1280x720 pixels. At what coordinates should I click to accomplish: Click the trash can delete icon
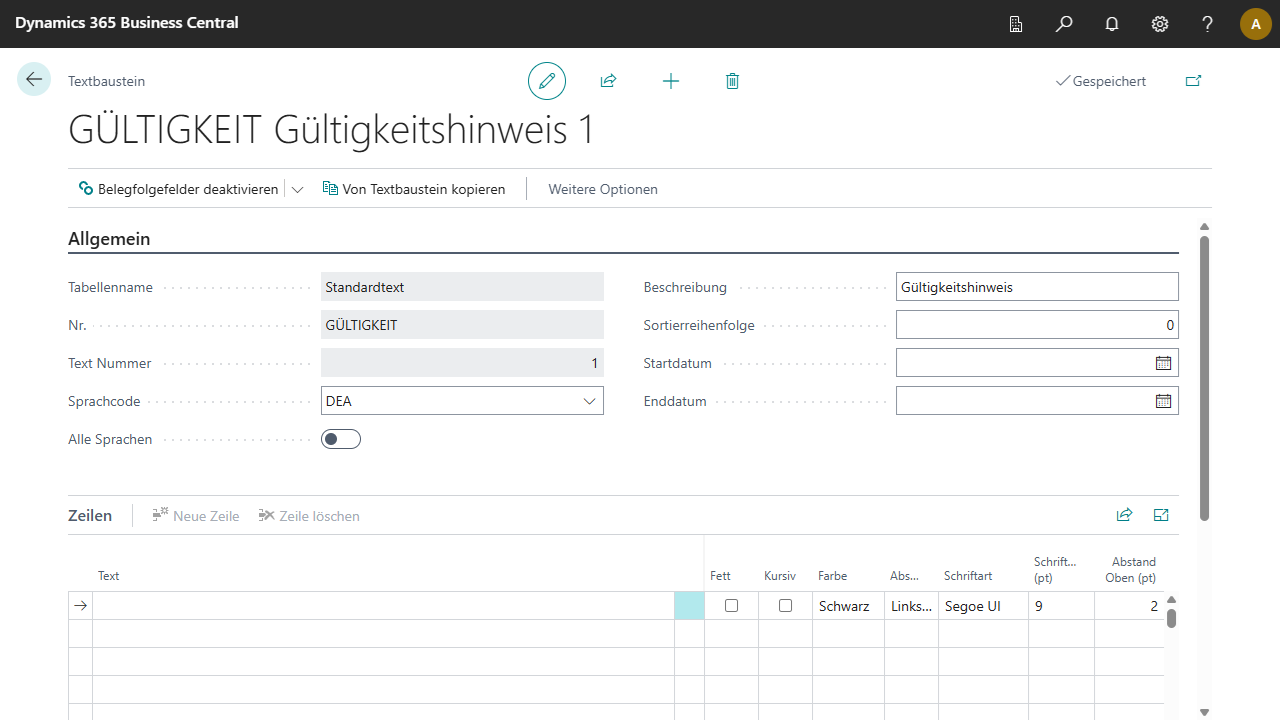732,81
